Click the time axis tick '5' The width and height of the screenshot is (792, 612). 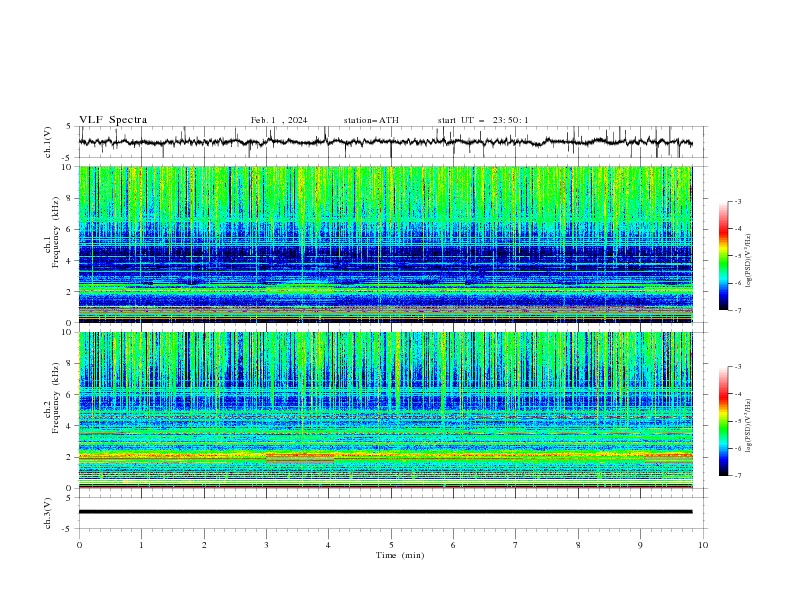pos(391,545)
